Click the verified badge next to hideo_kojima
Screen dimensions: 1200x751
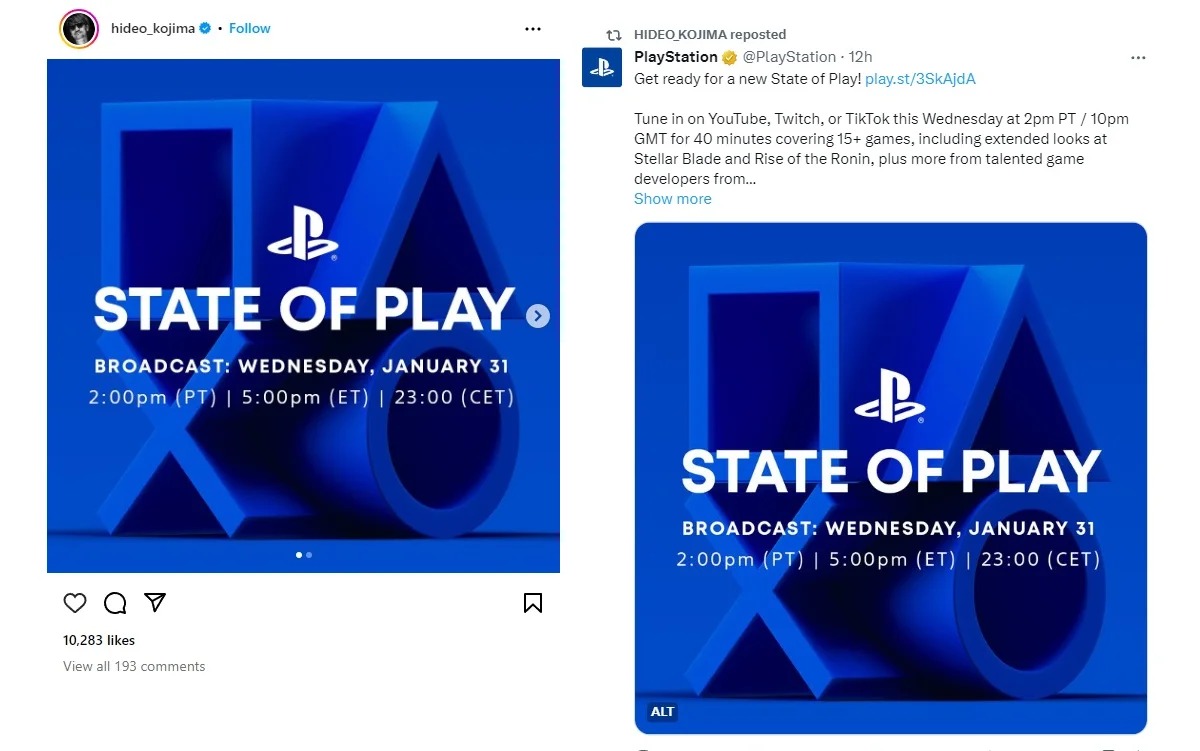pos(204,28)
